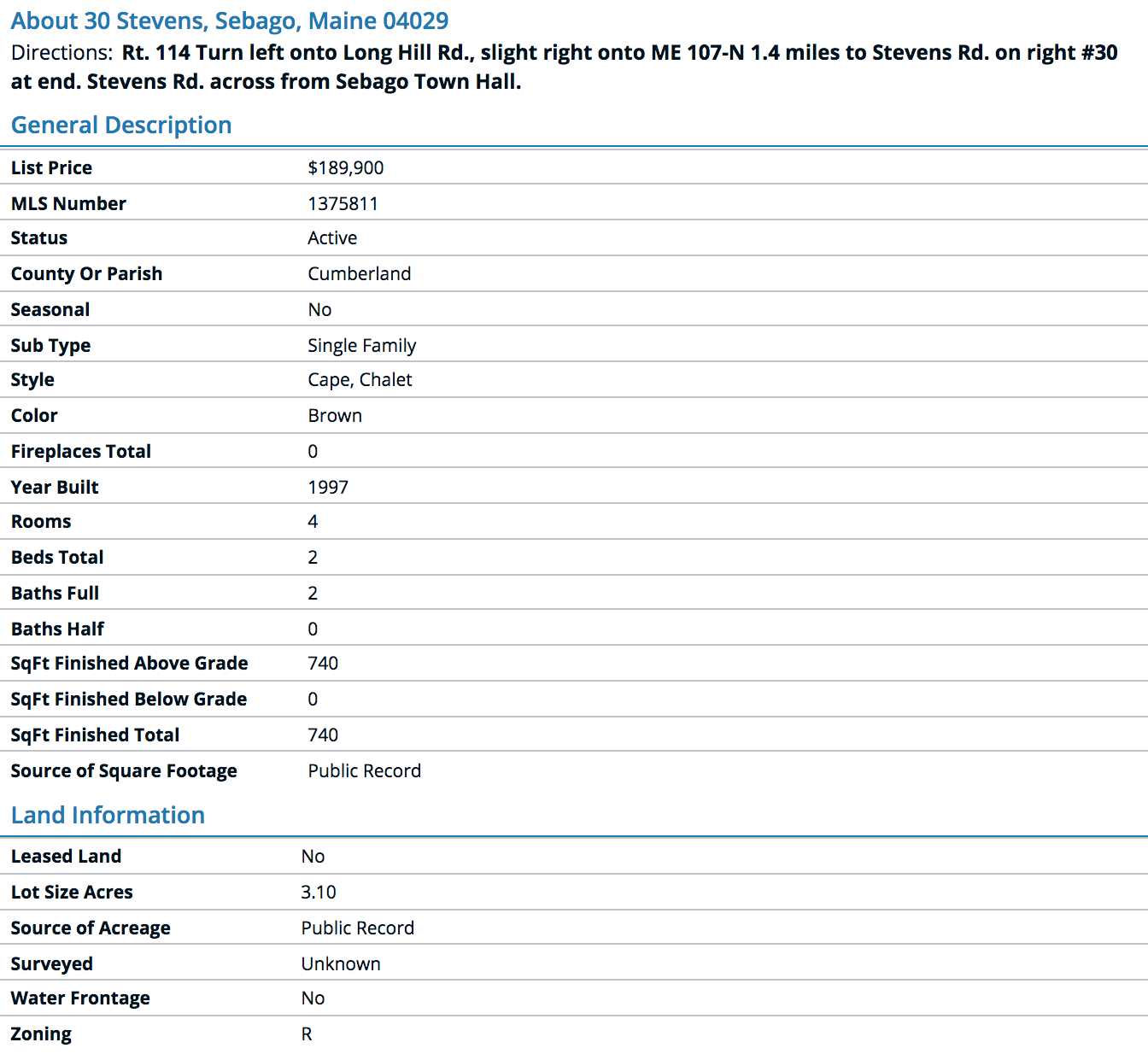This screenshot has height=1054, width=1148.
Task: Click the Sub Type value 'Single Family'
Action: (x=362, y=346)
